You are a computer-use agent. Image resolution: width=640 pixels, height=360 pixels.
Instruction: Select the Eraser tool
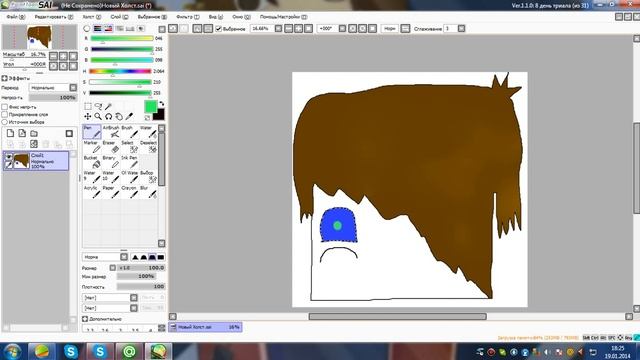[111, 147]
